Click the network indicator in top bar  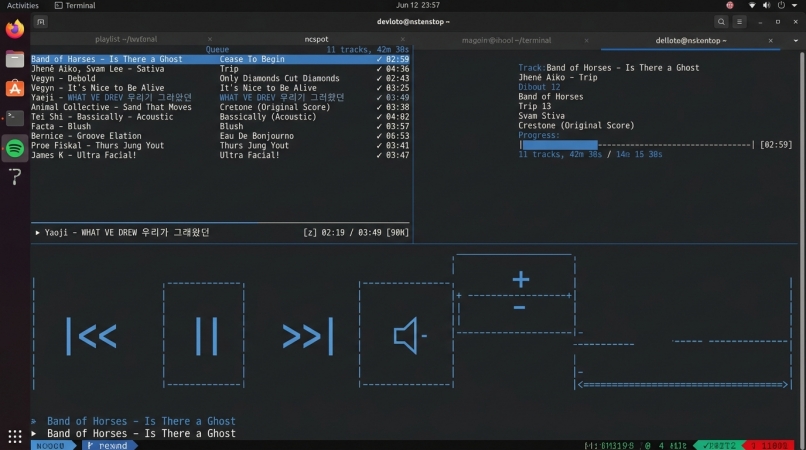coord(752,5)
